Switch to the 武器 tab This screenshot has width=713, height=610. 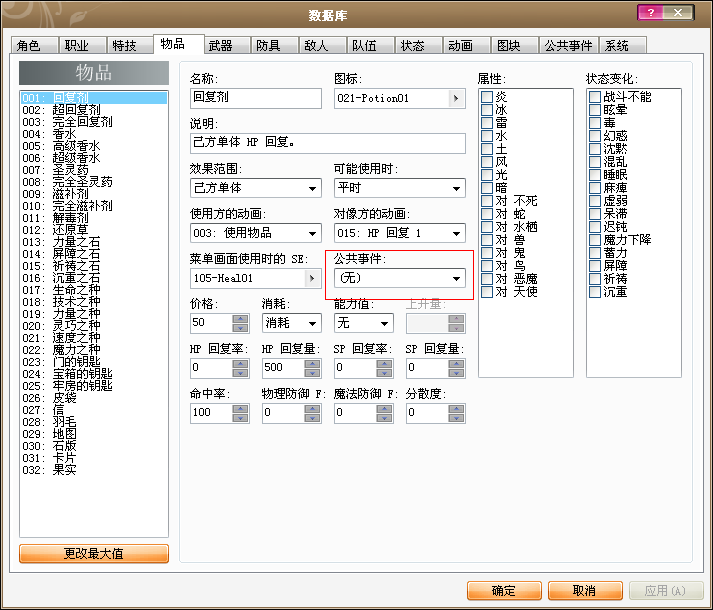(x=226, y=45)
